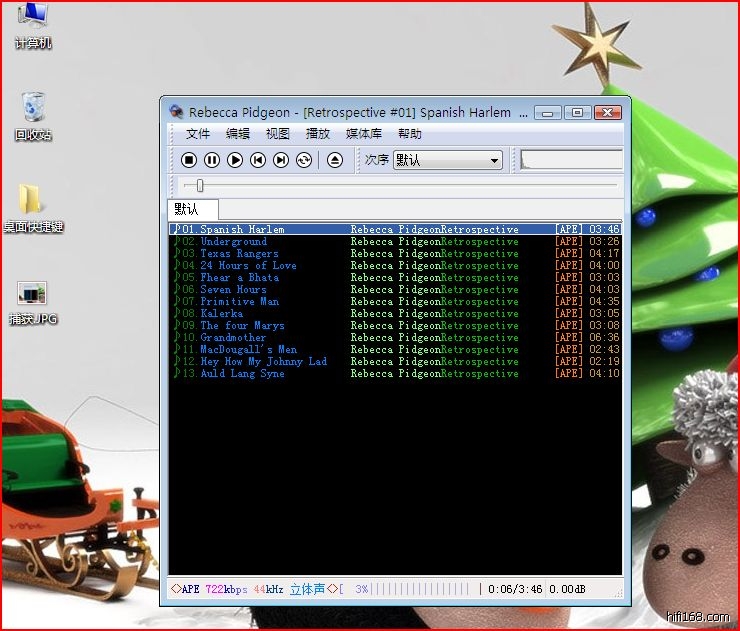Skip to the next track
The width and height of the screenshot is (740, 631).
281,160
